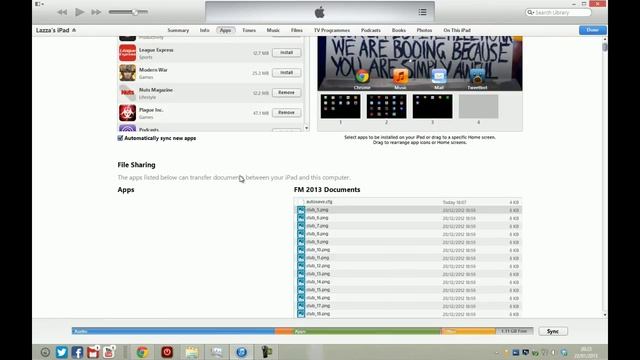This screenshot has width=640, height=360.
Task: Select Home screen thumbnail 2
Action: click(387, 107)
